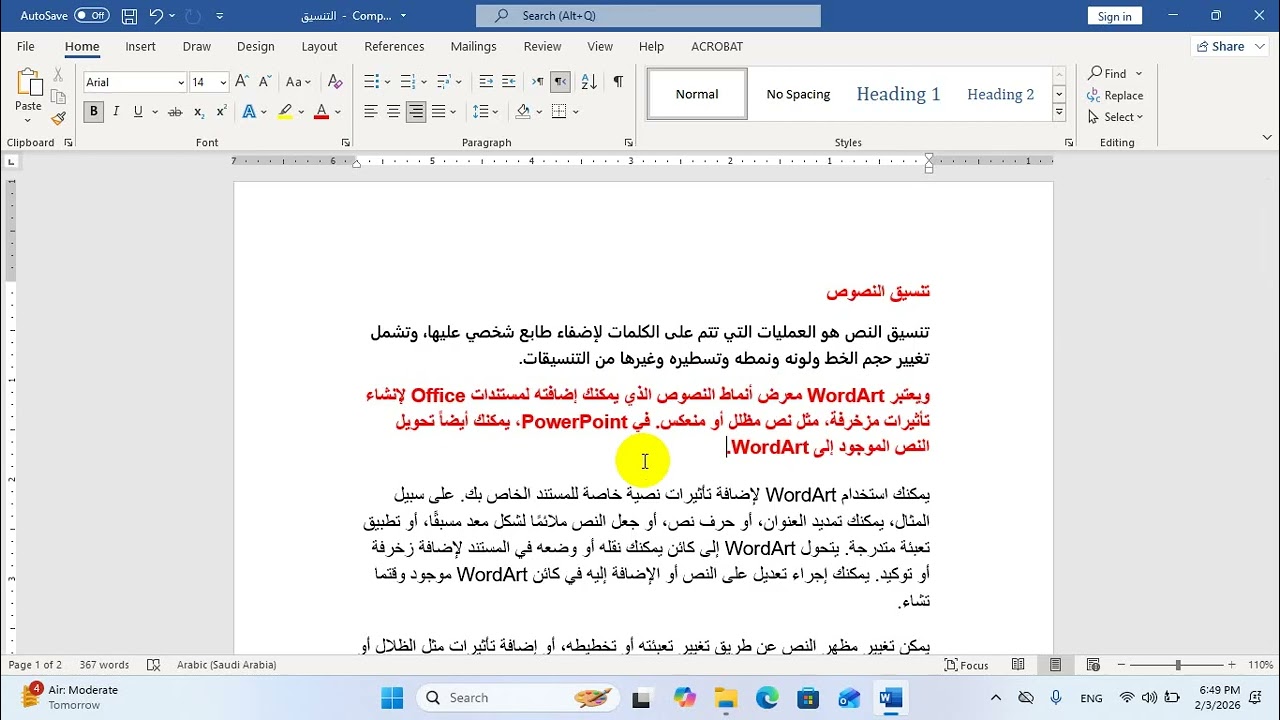Image resolution: width=1280 pixels, height=720 pixels.
Task: Clear all formatting icon
Action: coord(335,82)
